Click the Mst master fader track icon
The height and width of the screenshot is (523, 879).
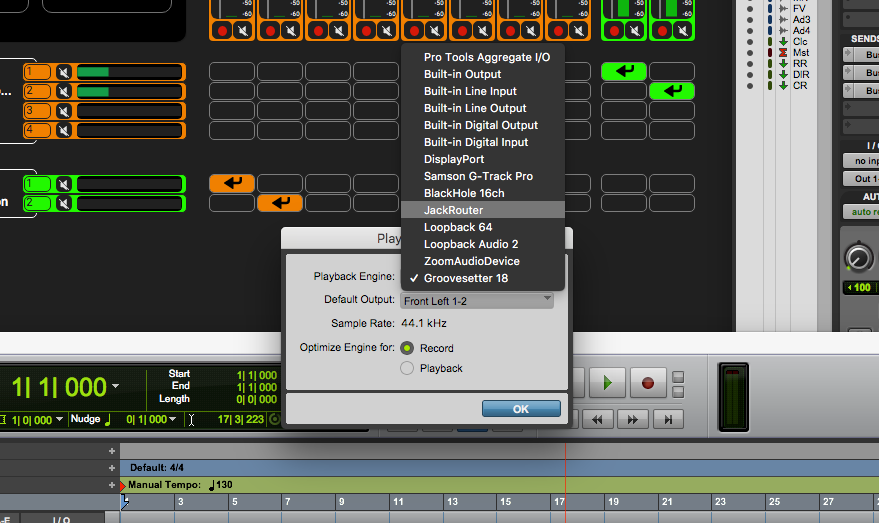pyautogui.click(x=783, y=53)
